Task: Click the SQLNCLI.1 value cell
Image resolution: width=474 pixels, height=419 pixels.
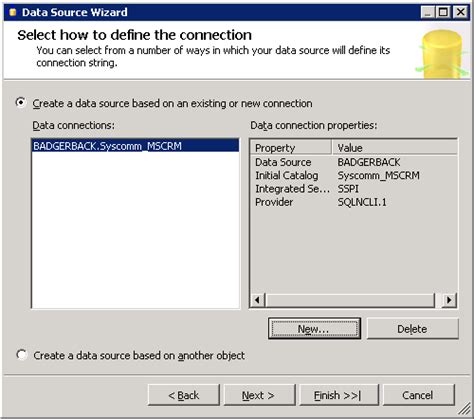Action: [x=362, y=202]
